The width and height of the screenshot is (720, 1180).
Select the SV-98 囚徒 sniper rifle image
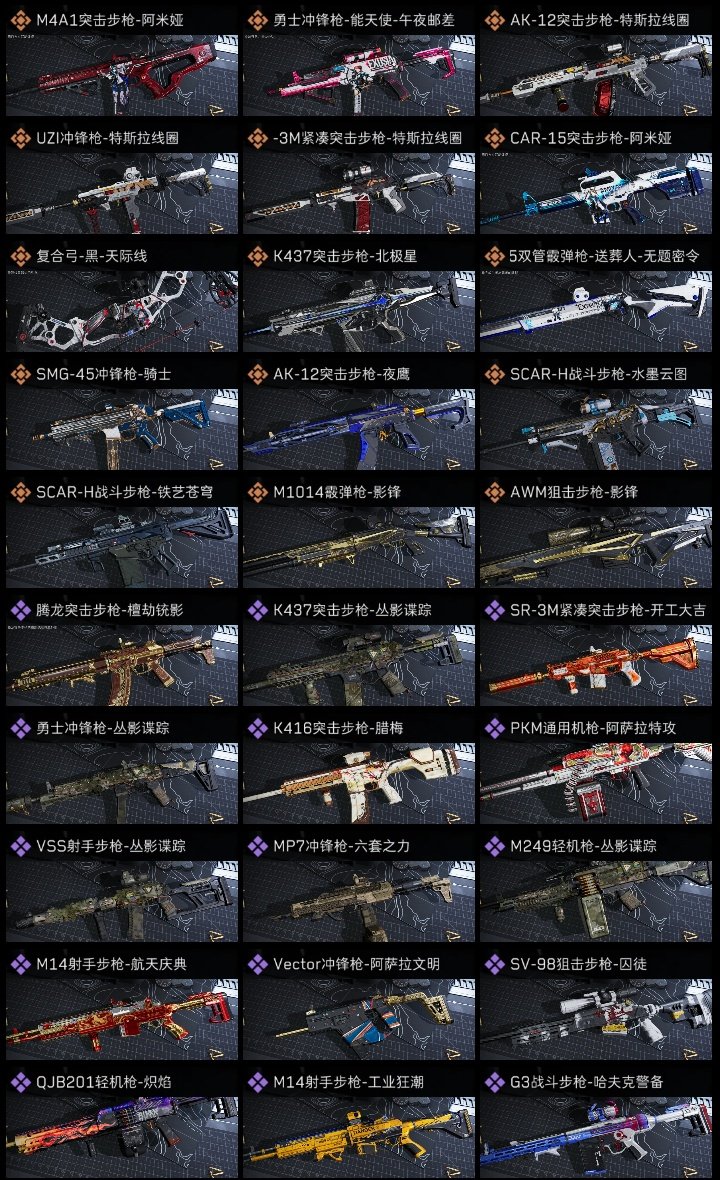coord(596,1019)
